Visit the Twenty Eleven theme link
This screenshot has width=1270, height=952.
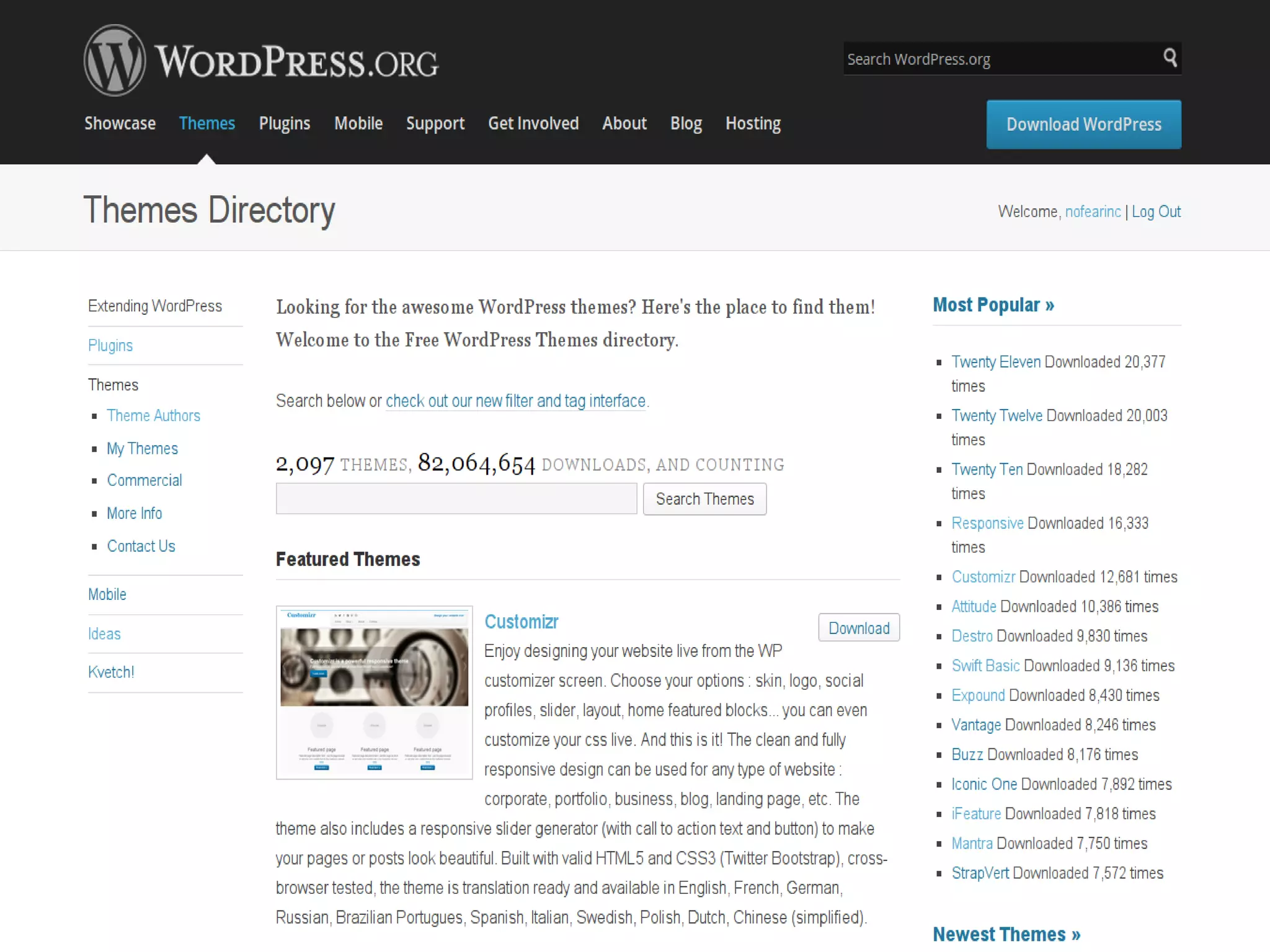click(x=996, y=362)
